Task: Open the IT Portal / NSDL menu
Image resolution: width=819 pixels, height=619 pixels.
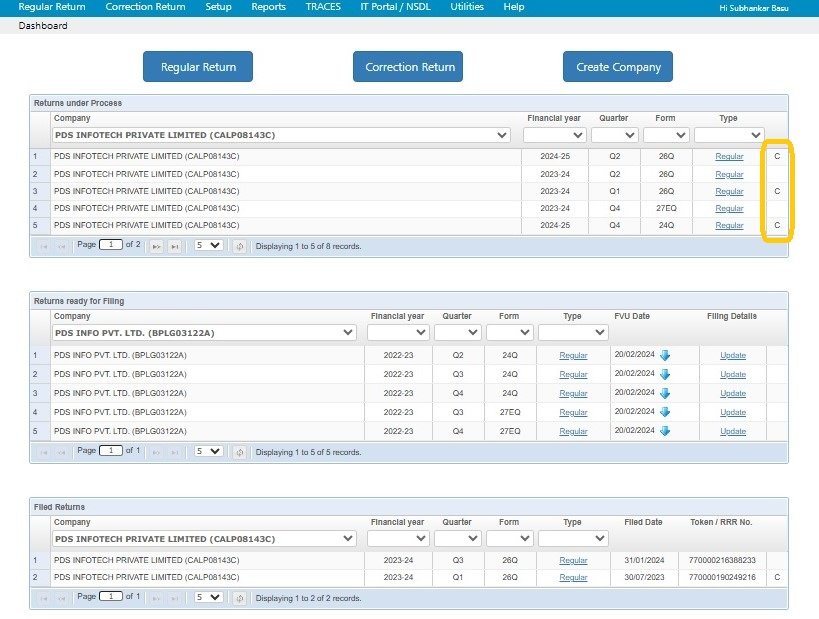Action: tap(395, 7)
